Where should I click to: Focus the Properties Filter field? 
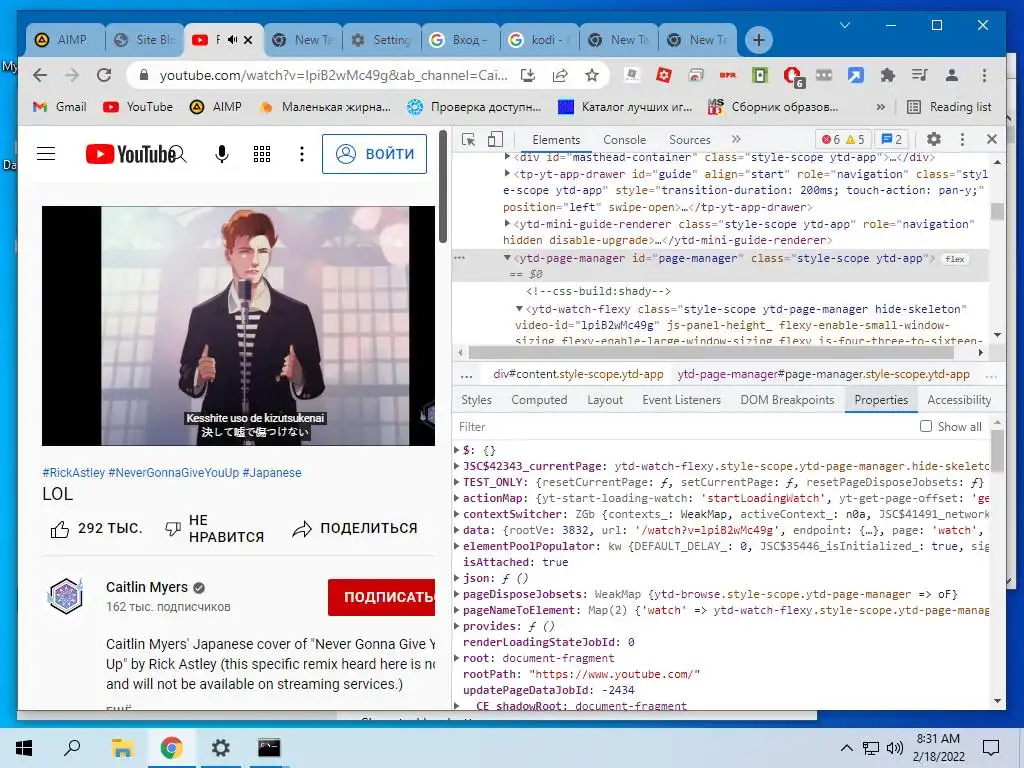(682, 426)
